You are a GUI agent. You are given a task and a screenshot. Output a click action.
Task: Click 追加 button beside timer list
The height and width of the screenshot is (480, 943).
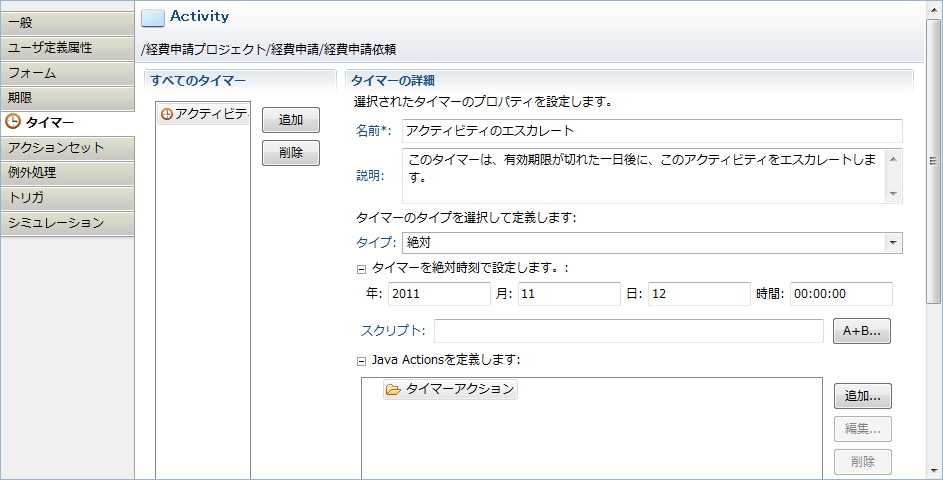point(290,120)
